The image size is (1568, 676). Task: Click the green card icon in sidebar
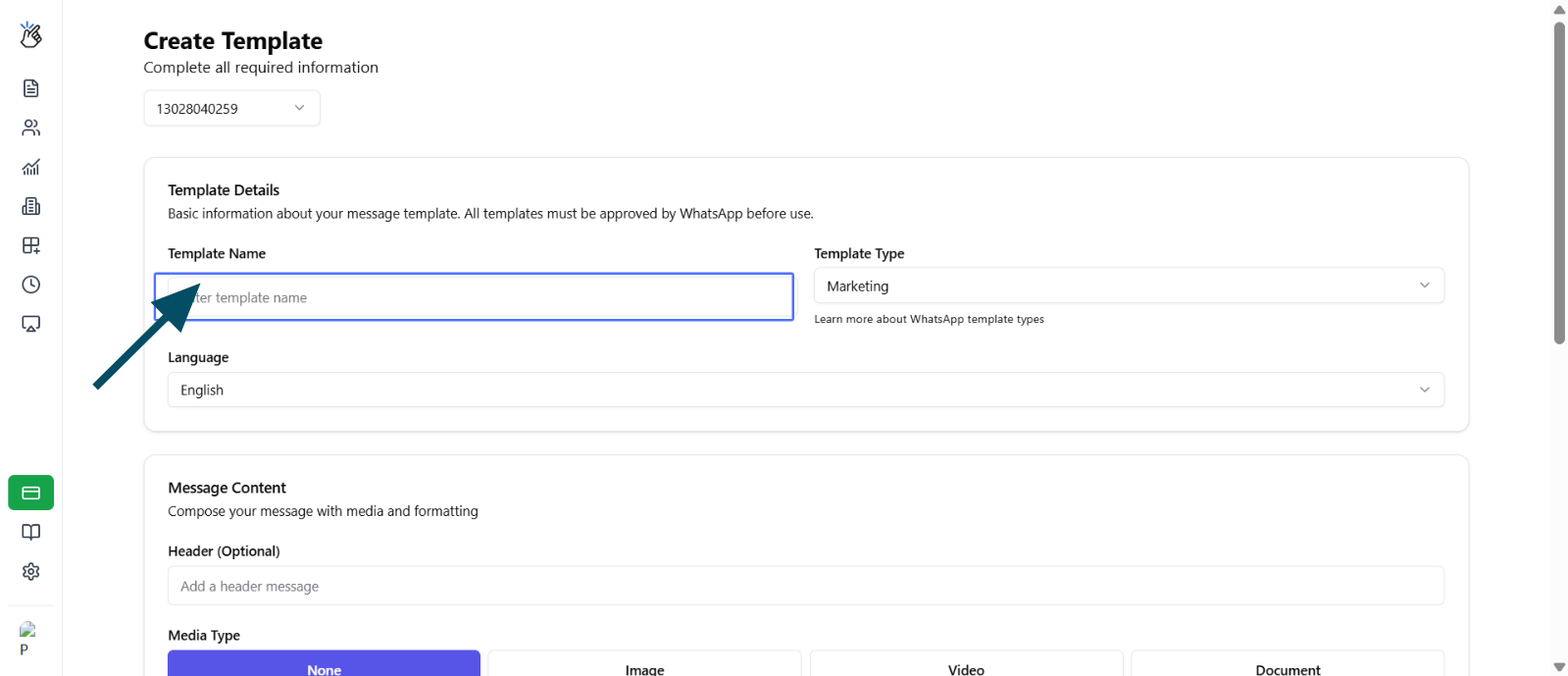pos(31,493)
